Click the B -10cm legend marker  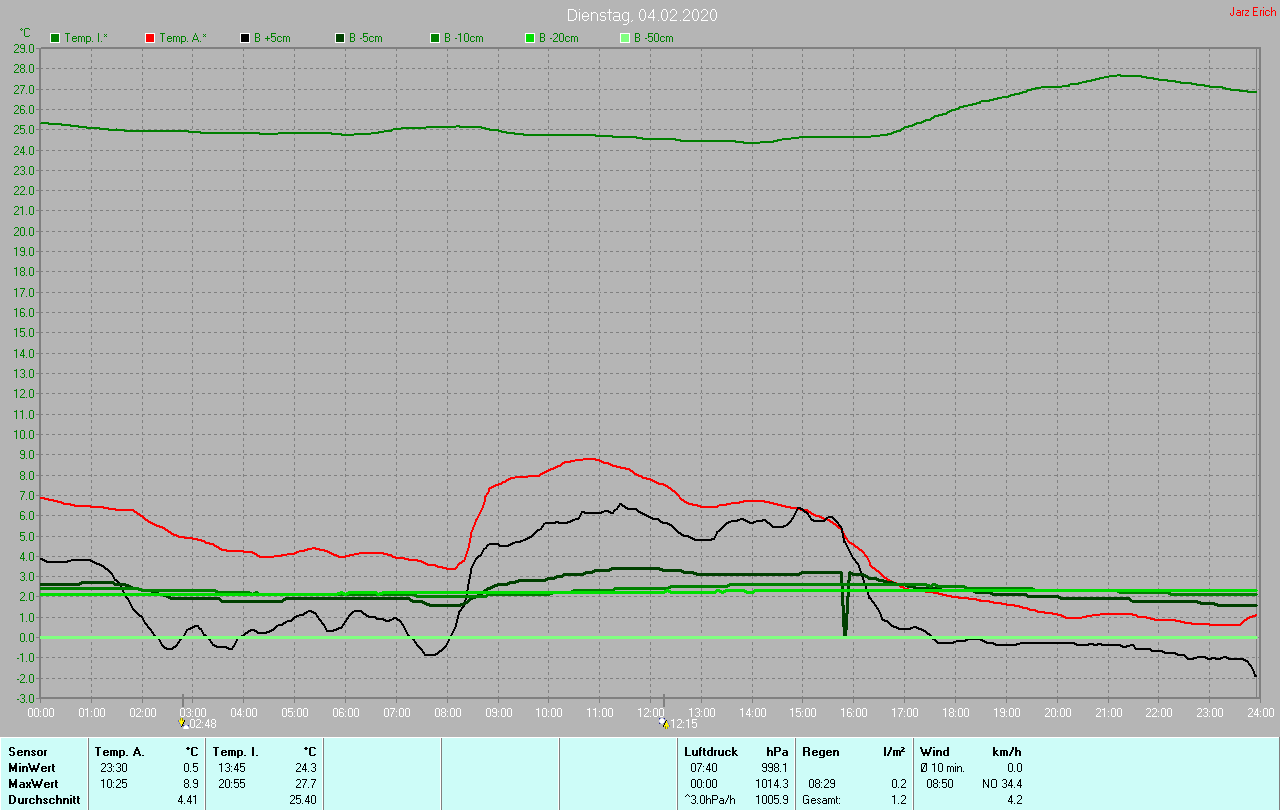click(435, 38)
